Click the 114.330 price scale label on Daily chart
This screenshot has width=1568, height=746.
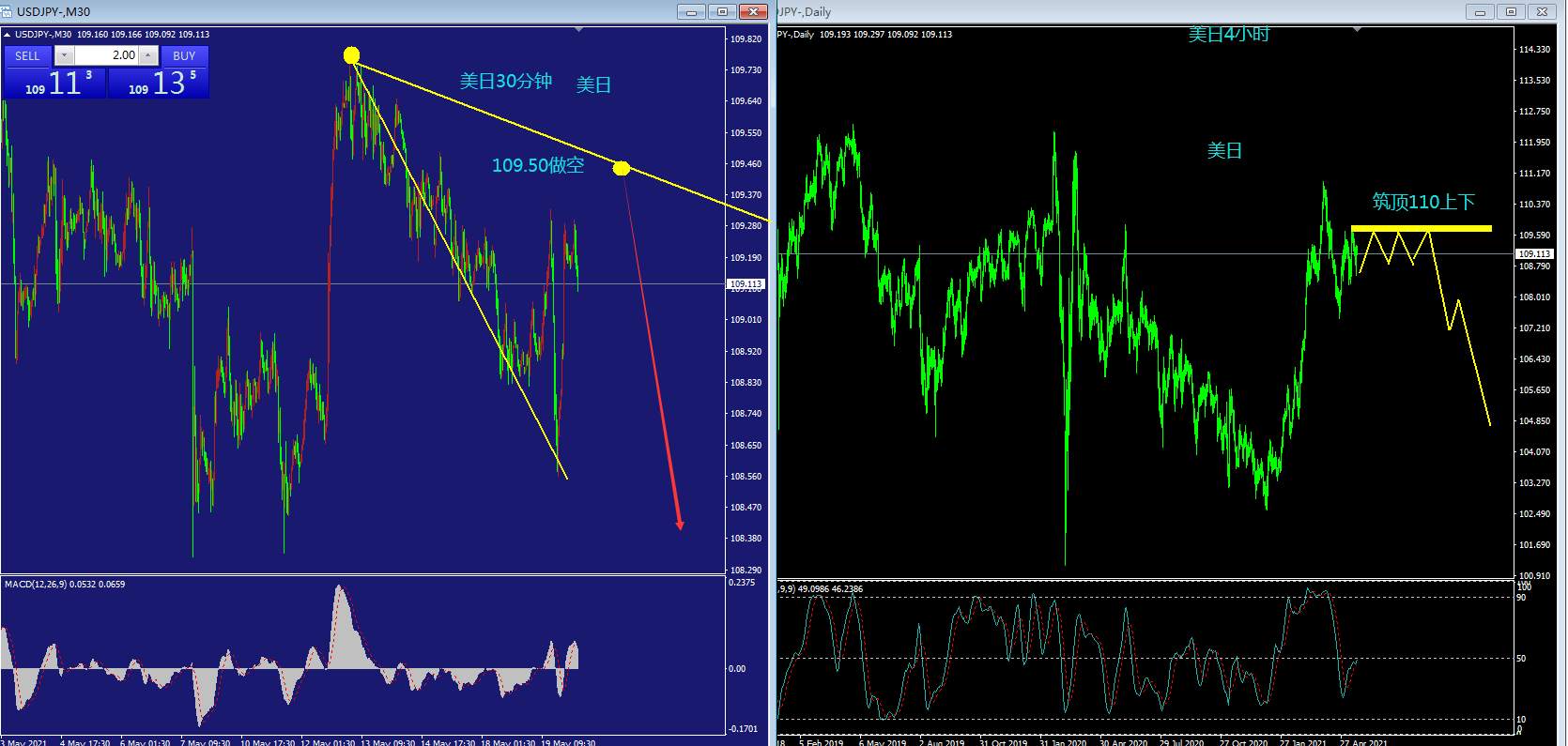1534,49
